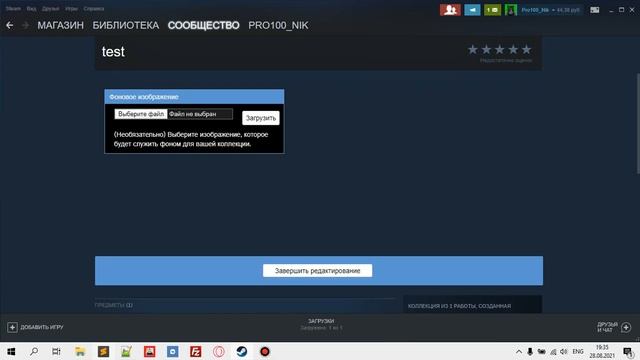Open Task View on the taskbar
The height and width of the screenshot is (360, 640).
(x=56, y=351)
